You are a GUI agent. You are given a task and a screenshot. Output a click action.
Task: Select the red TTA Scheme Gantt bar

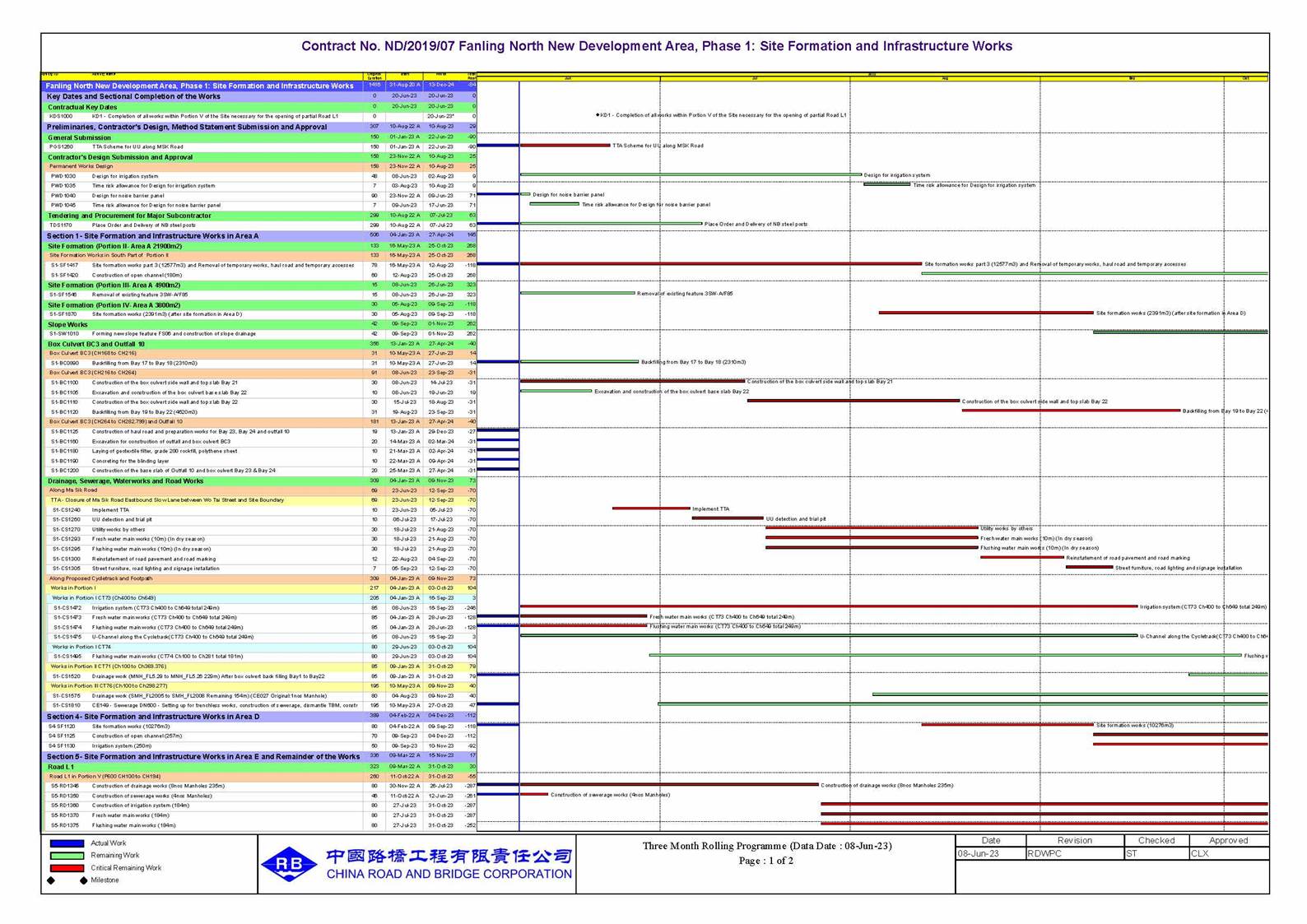point(565,146)
